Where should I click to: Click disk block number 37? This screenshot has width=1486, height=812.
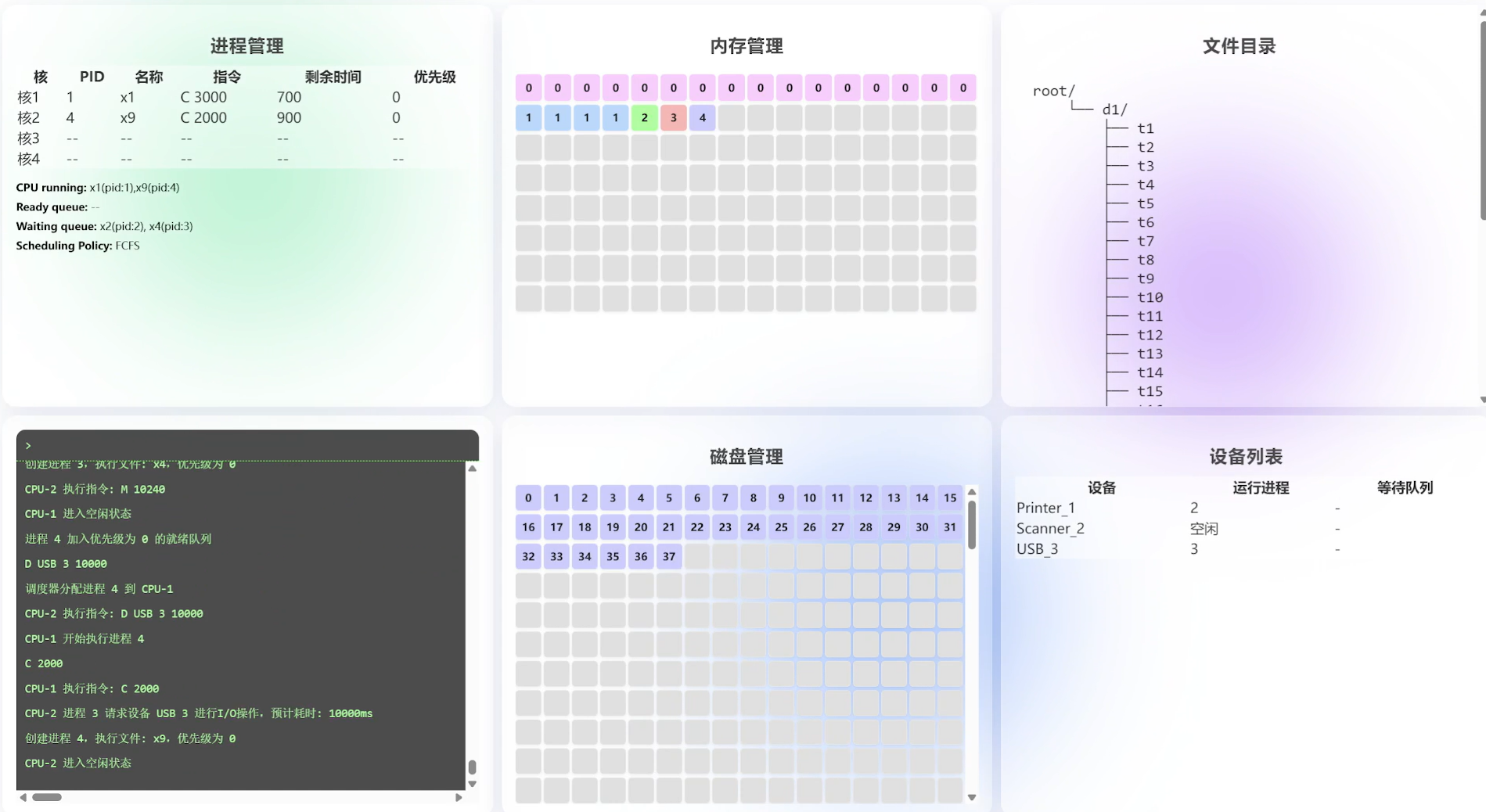tap(668, 557)
